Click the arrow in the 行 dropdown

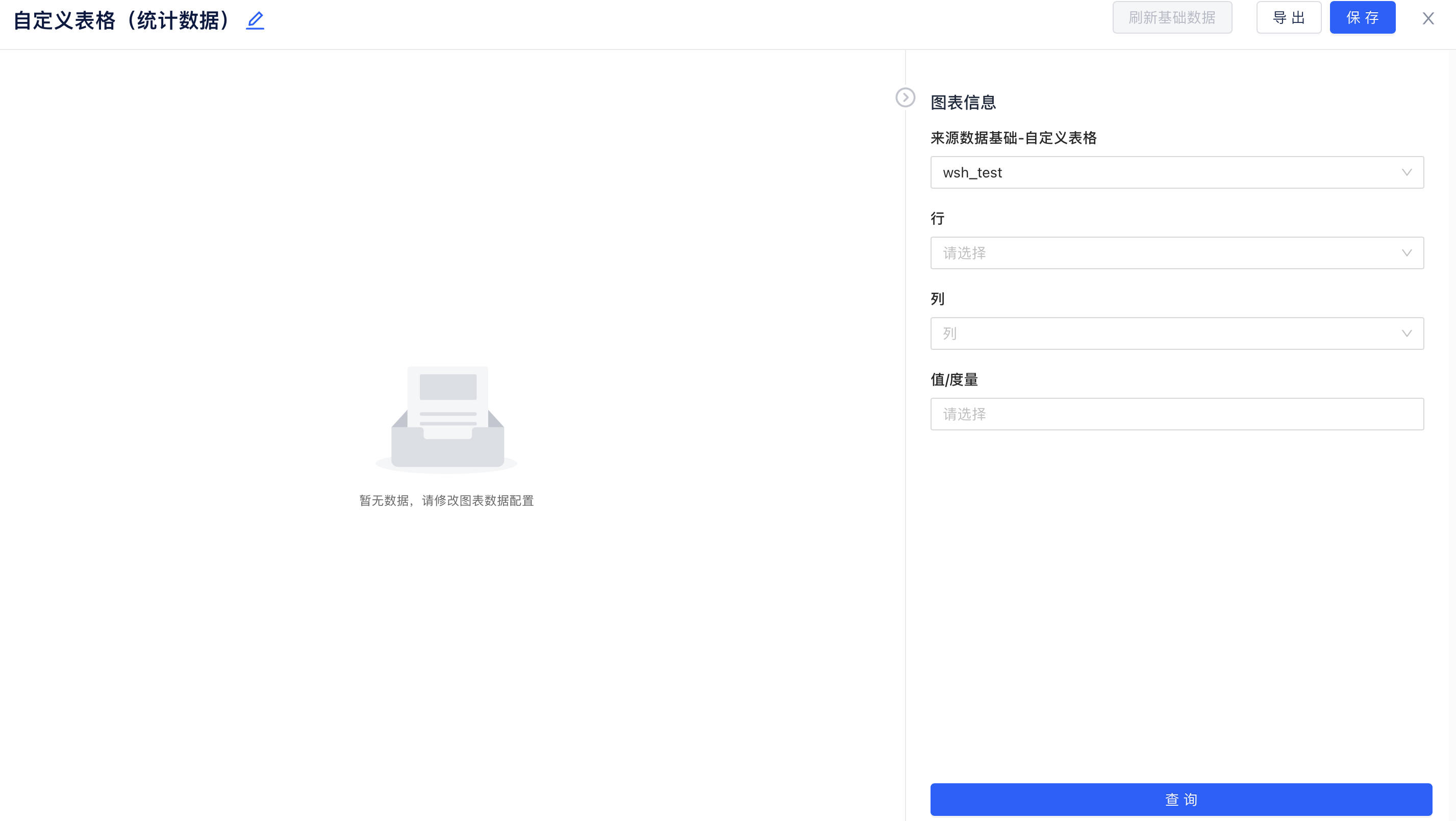pos(1407,252)
